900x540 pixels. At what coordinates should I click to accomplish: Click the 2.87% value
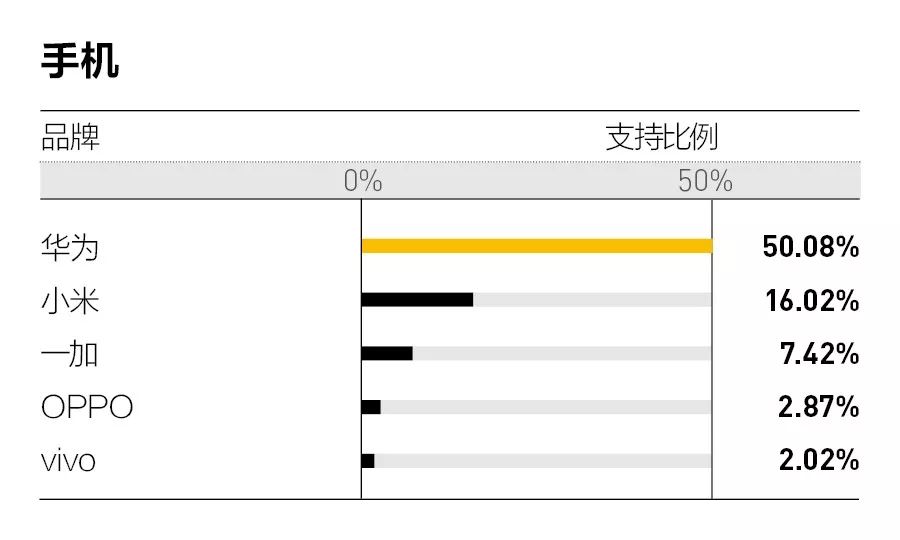pos(818,407)
